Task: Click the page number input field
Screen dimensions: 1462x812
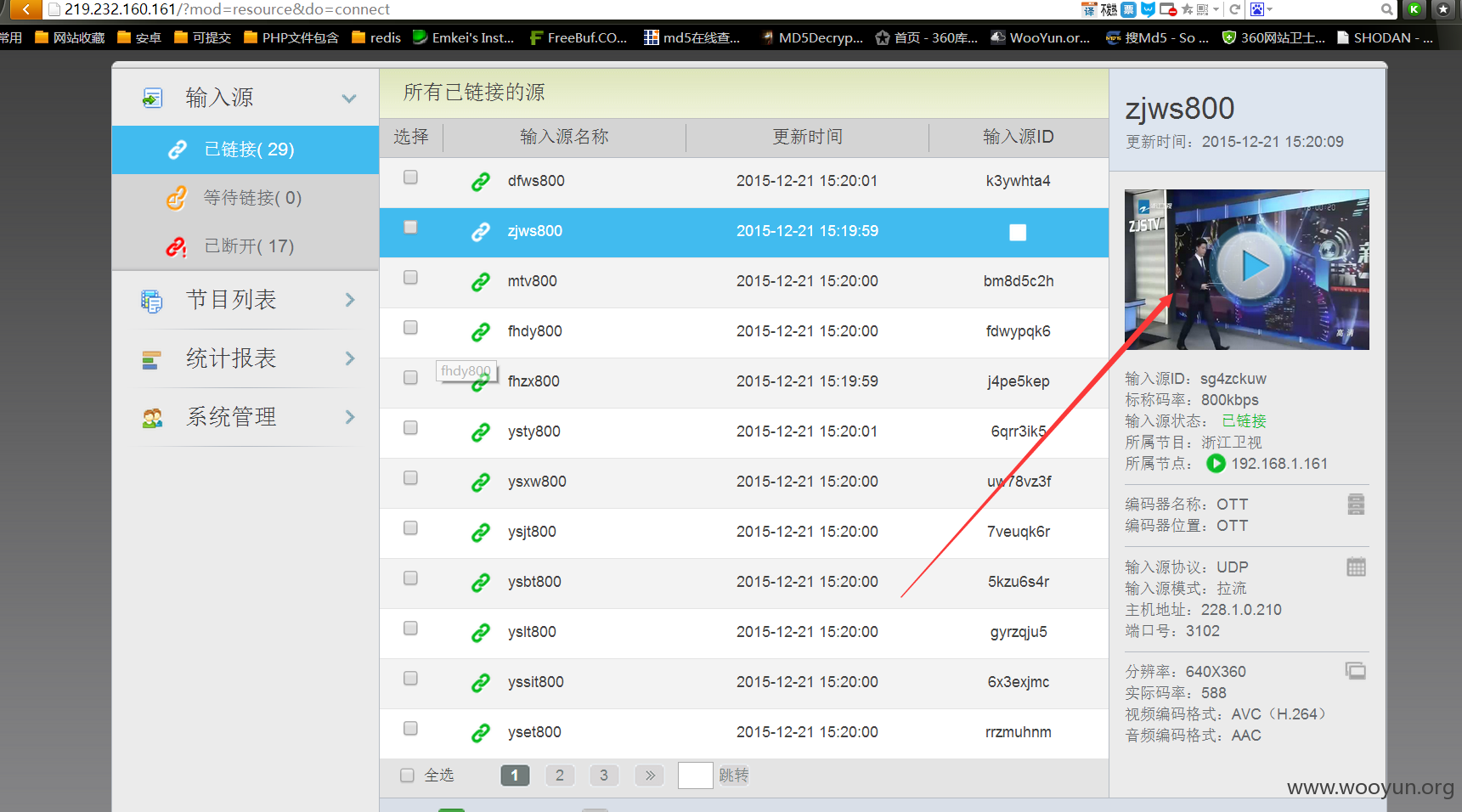Action: pyautogui.click(x=695, y=775)
